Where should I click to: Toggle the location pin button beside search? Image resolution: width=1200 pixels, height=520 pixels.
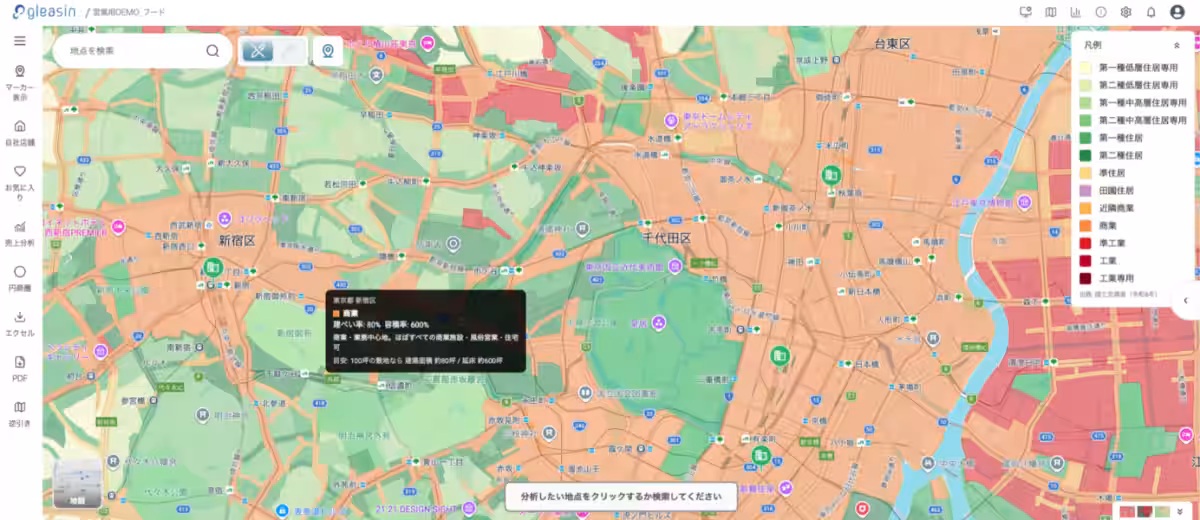pos(327,51)
